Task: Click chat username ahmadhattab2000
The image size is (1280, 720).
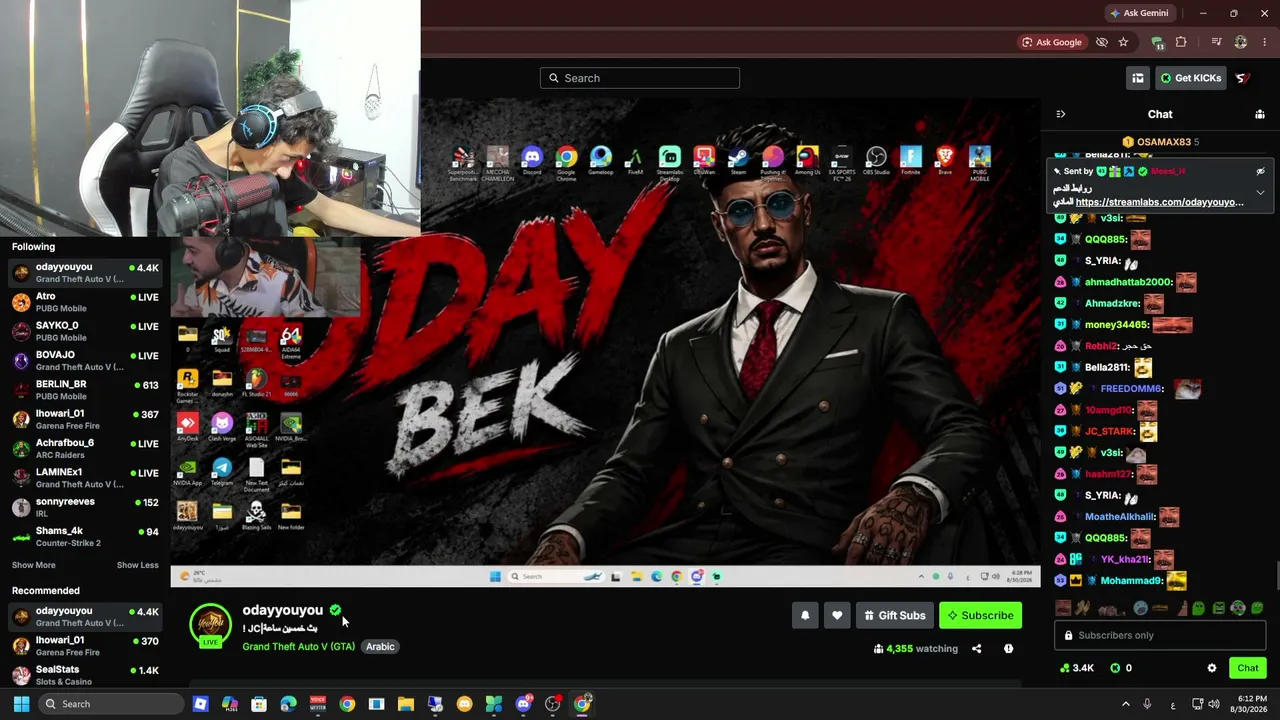Action: point(1128,282)
